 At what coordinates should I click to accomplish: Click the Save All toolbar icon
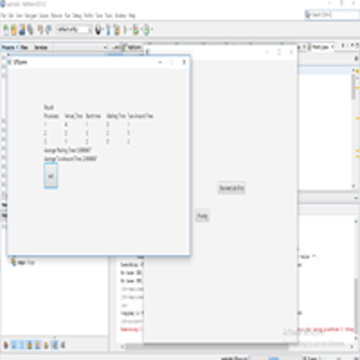click(30, 30)
